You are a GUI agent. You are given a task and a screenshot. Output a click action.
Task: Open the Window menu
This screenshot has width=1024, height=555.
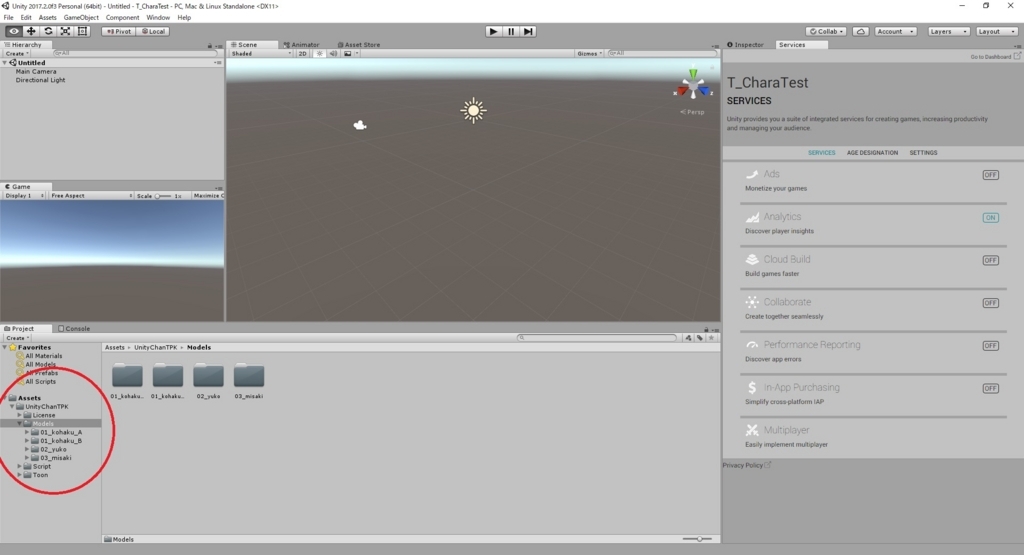tap(158, 18)
